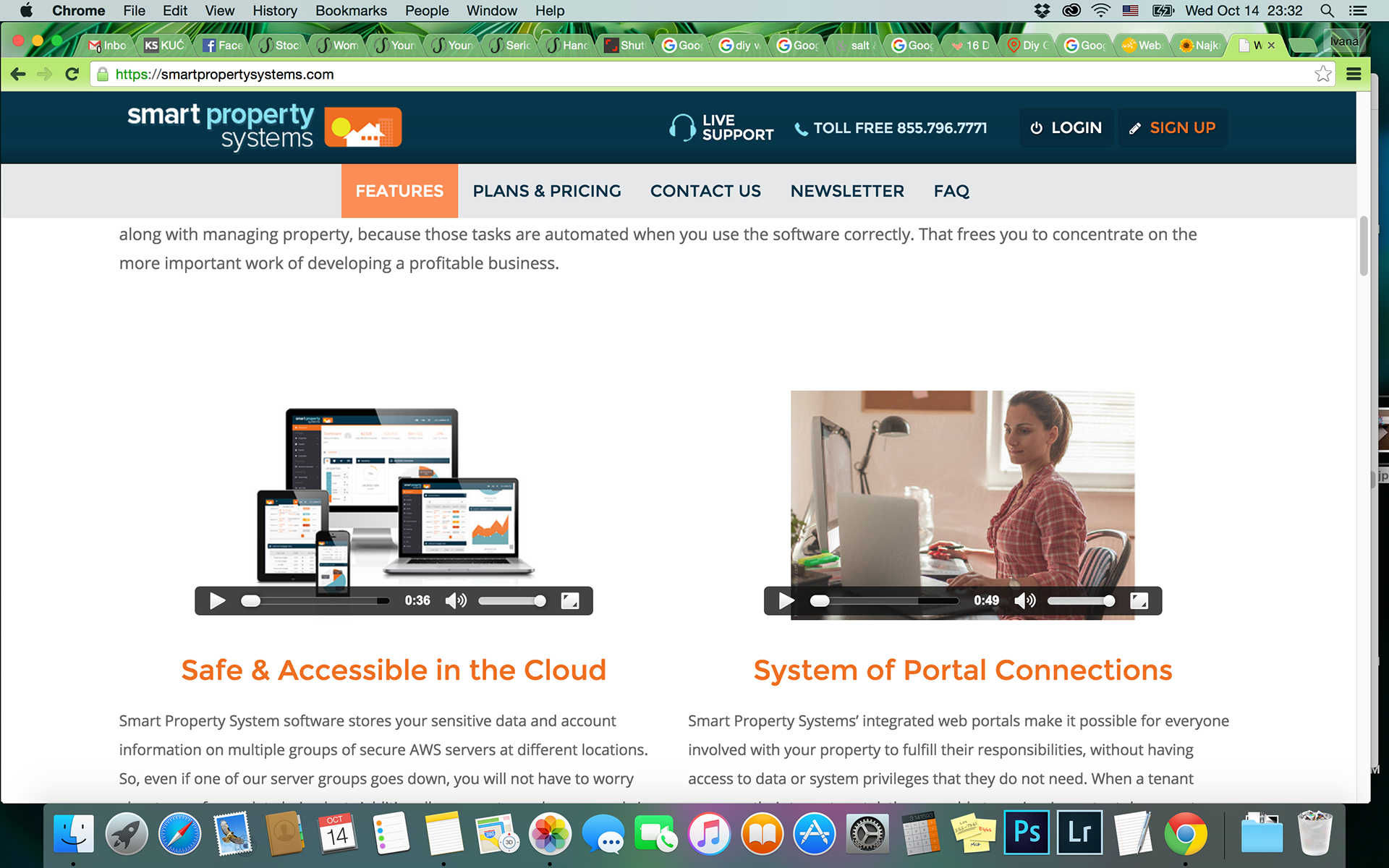1389x868 pixels.
Task: Open the People menu
Action: pos(427,11)
